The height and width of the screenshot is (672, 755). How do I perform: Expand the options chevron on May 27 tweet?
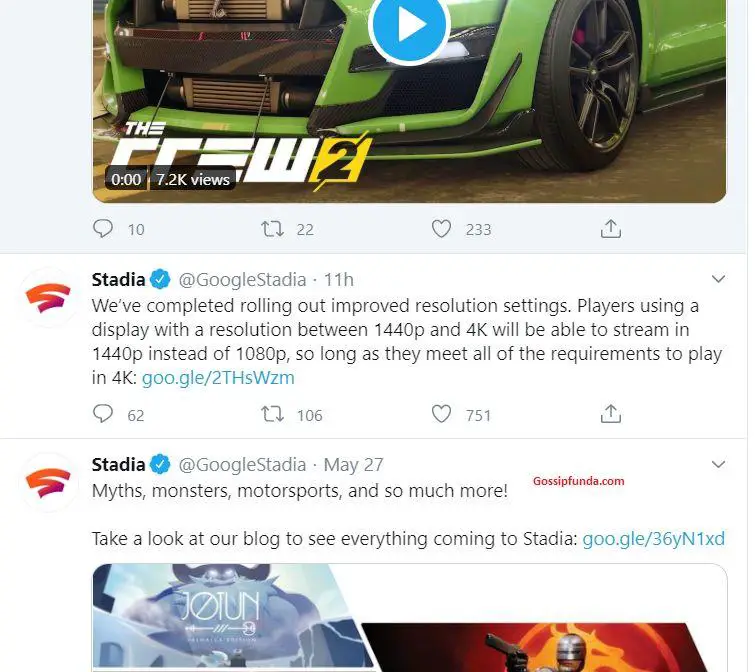coord(718,464)
